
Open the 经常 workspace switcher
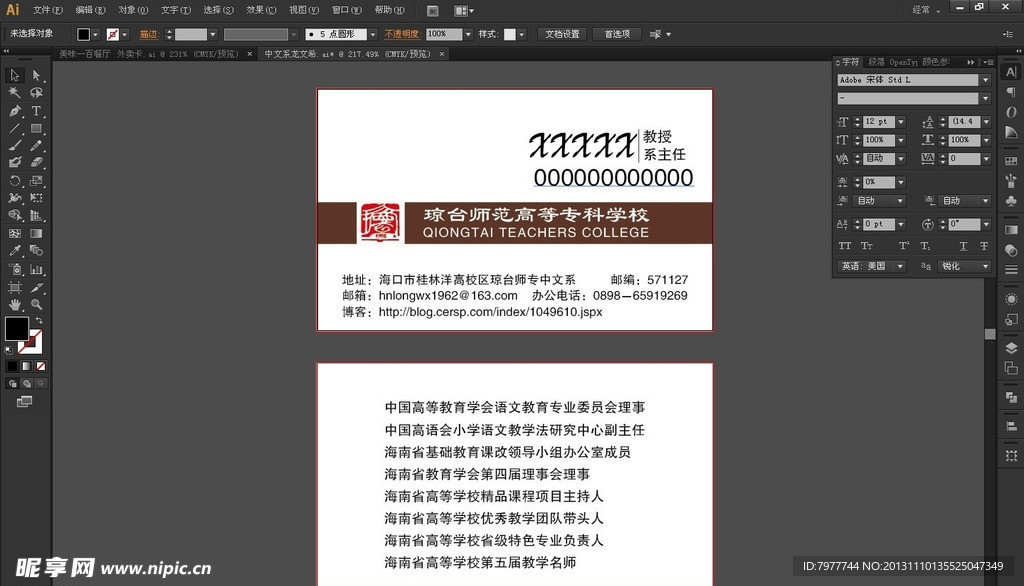pos(926,10)
